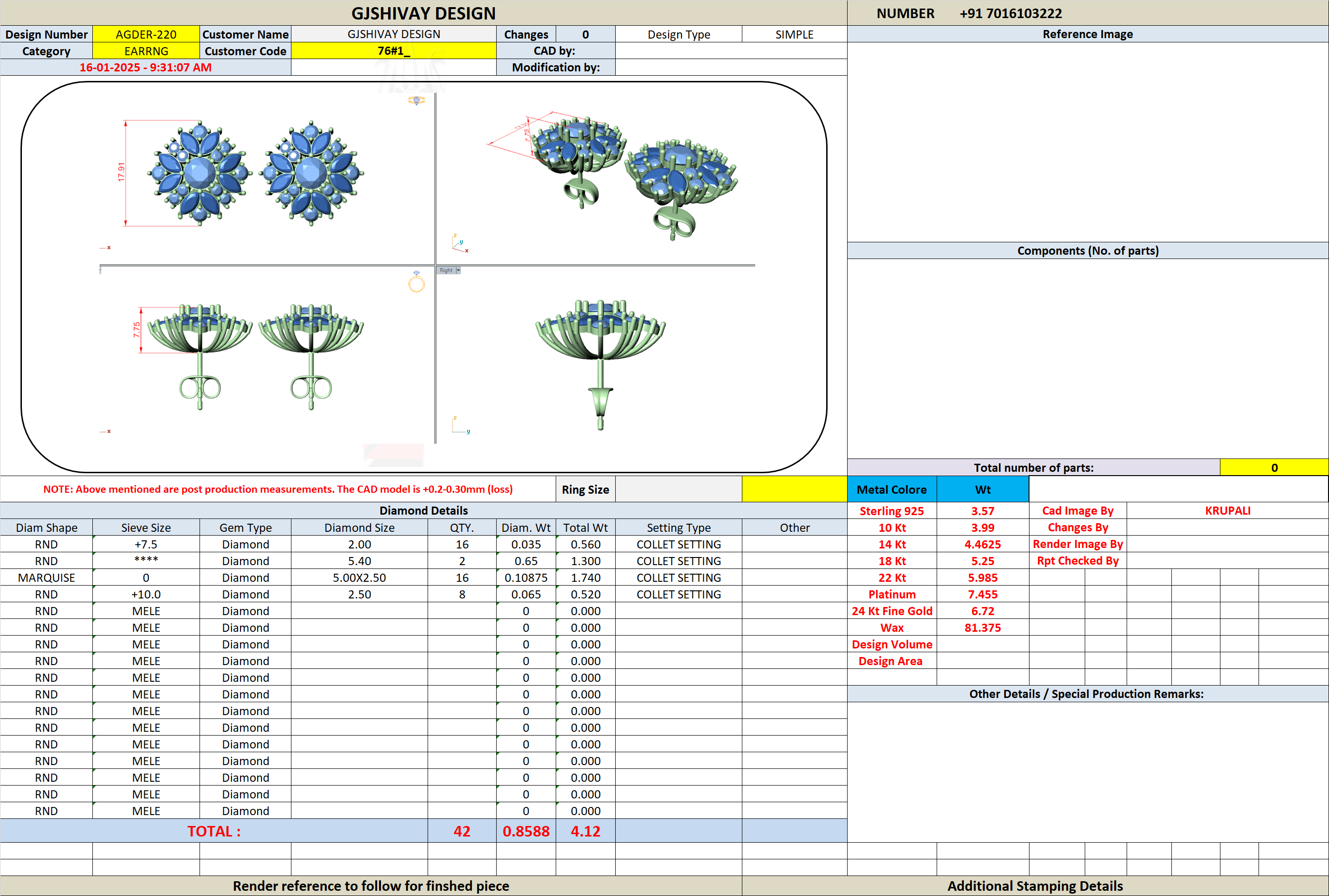Select the SIMPLE design type cell
The width and height of the screenshot is (1329, 896).
point(794,34)
